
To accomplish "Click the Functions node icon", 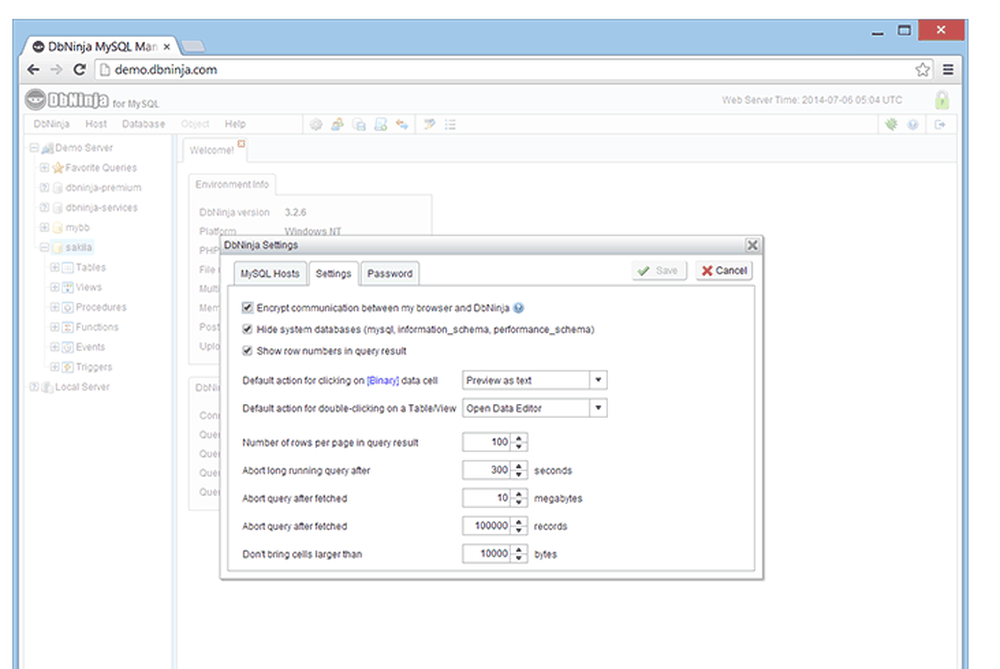I will (68, 327).
